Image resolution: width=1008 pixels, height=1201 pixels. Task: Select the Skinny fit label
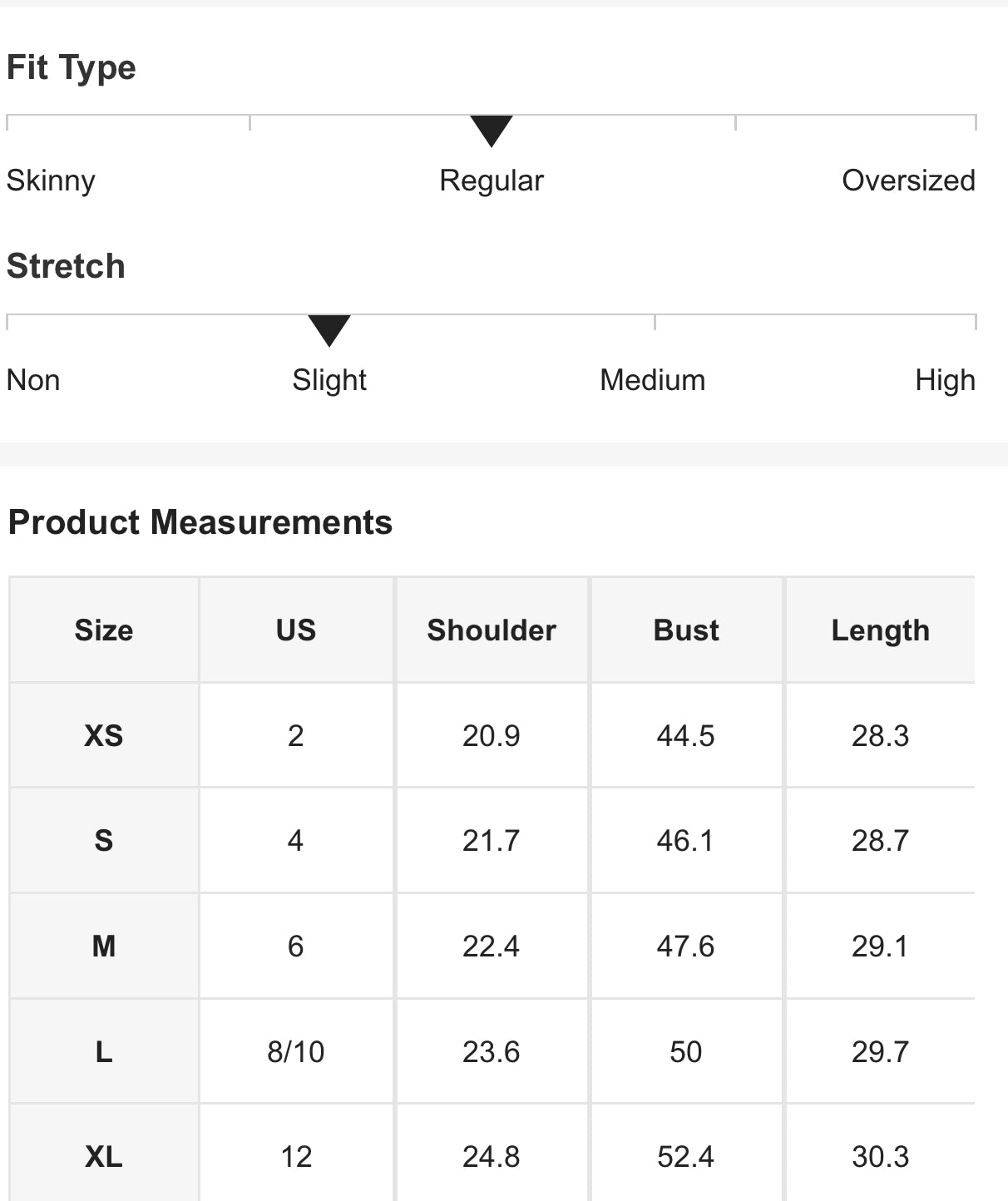coord(51,180)
